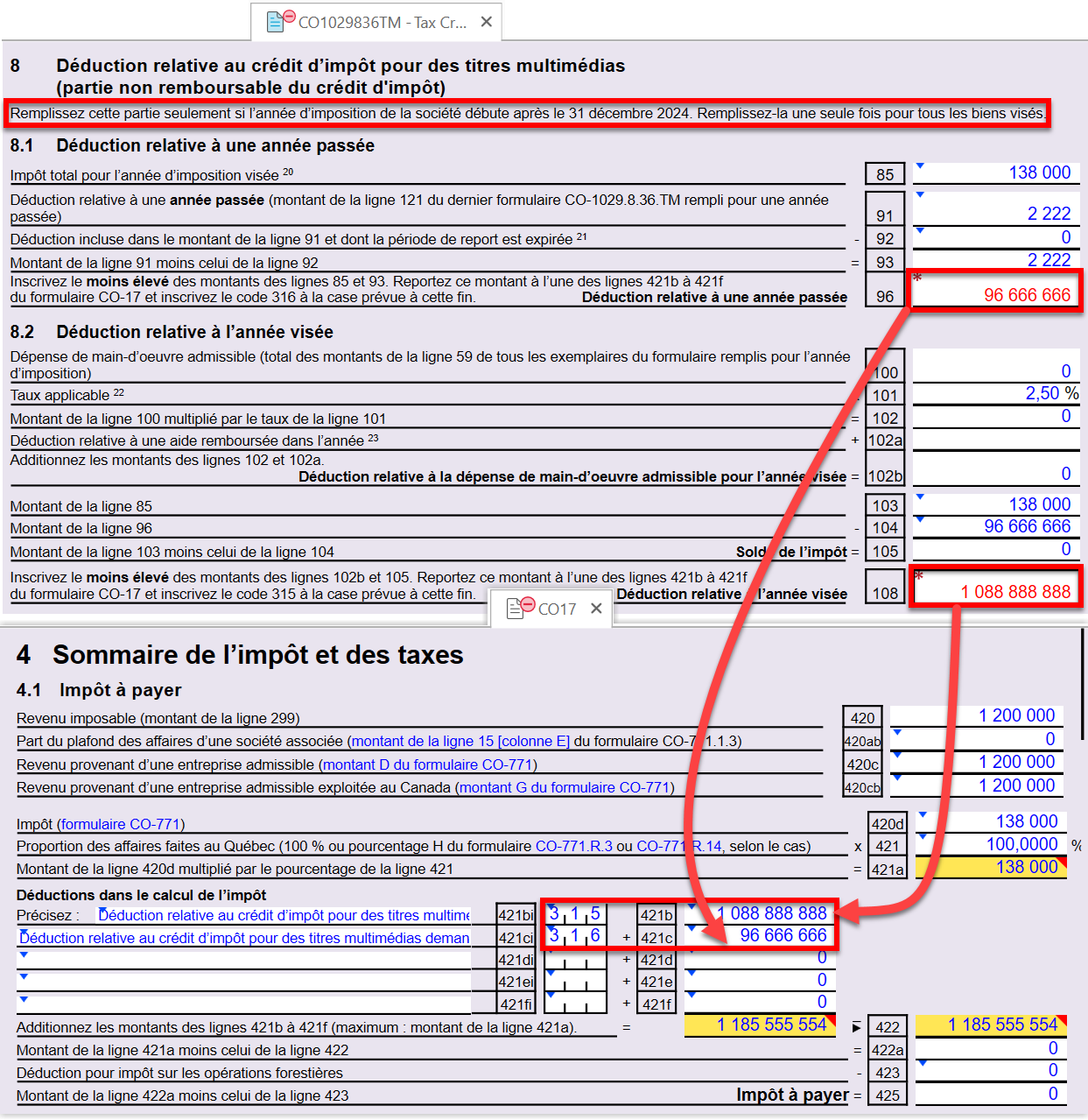Click the line 425 tax payable field
Screen dimensions: 1088x1120
point(990,1094)
